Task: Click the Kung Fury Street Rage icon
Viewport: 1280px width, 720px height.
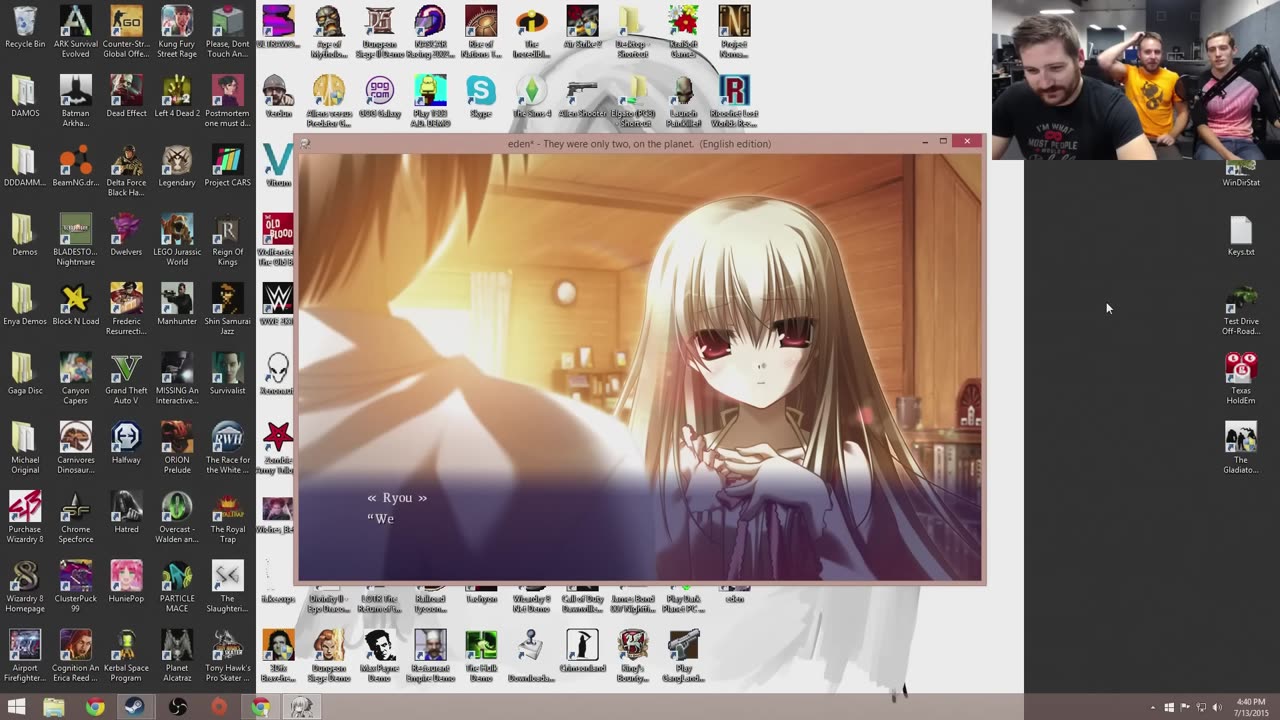Action: point(177,30)
